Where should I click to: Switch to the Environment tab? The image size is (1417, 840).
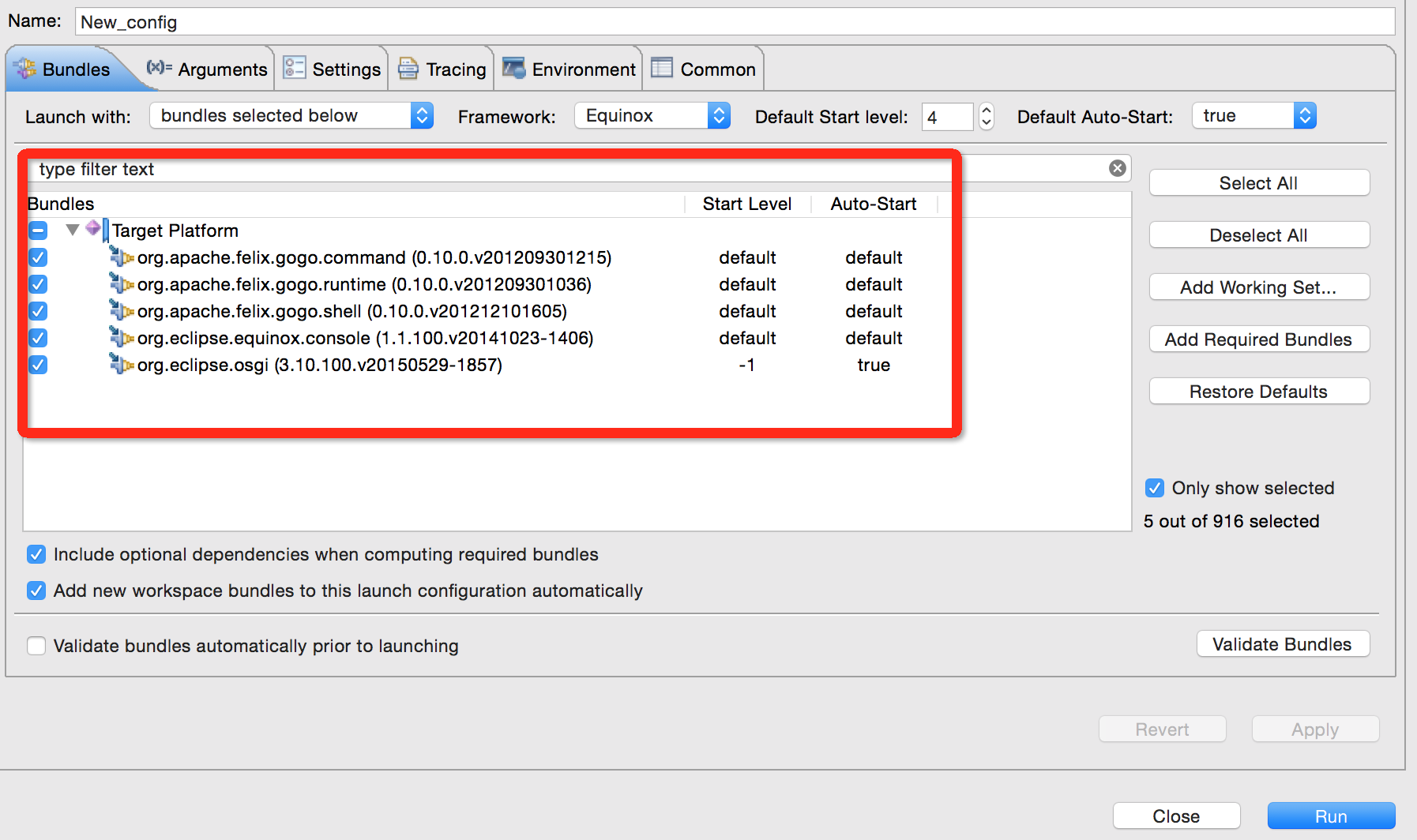(569, 69)
